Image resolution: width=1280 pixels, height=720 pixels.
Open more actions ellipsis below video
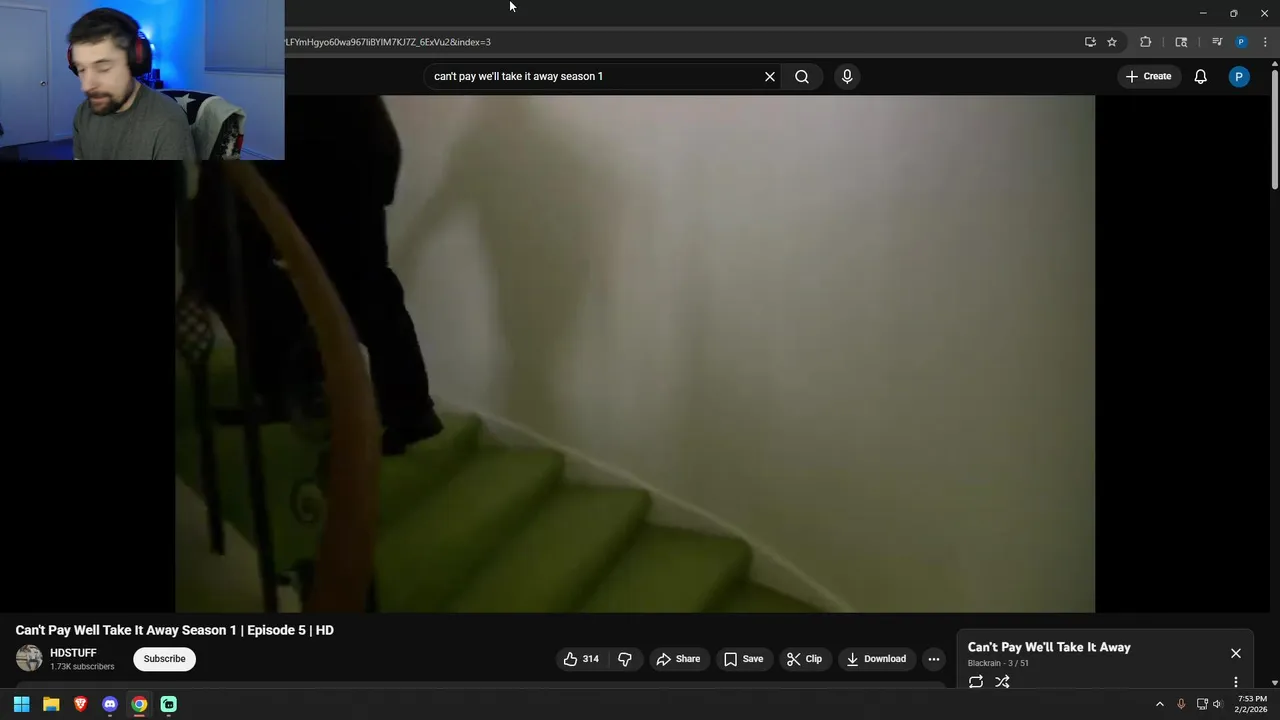pos(934,659)
